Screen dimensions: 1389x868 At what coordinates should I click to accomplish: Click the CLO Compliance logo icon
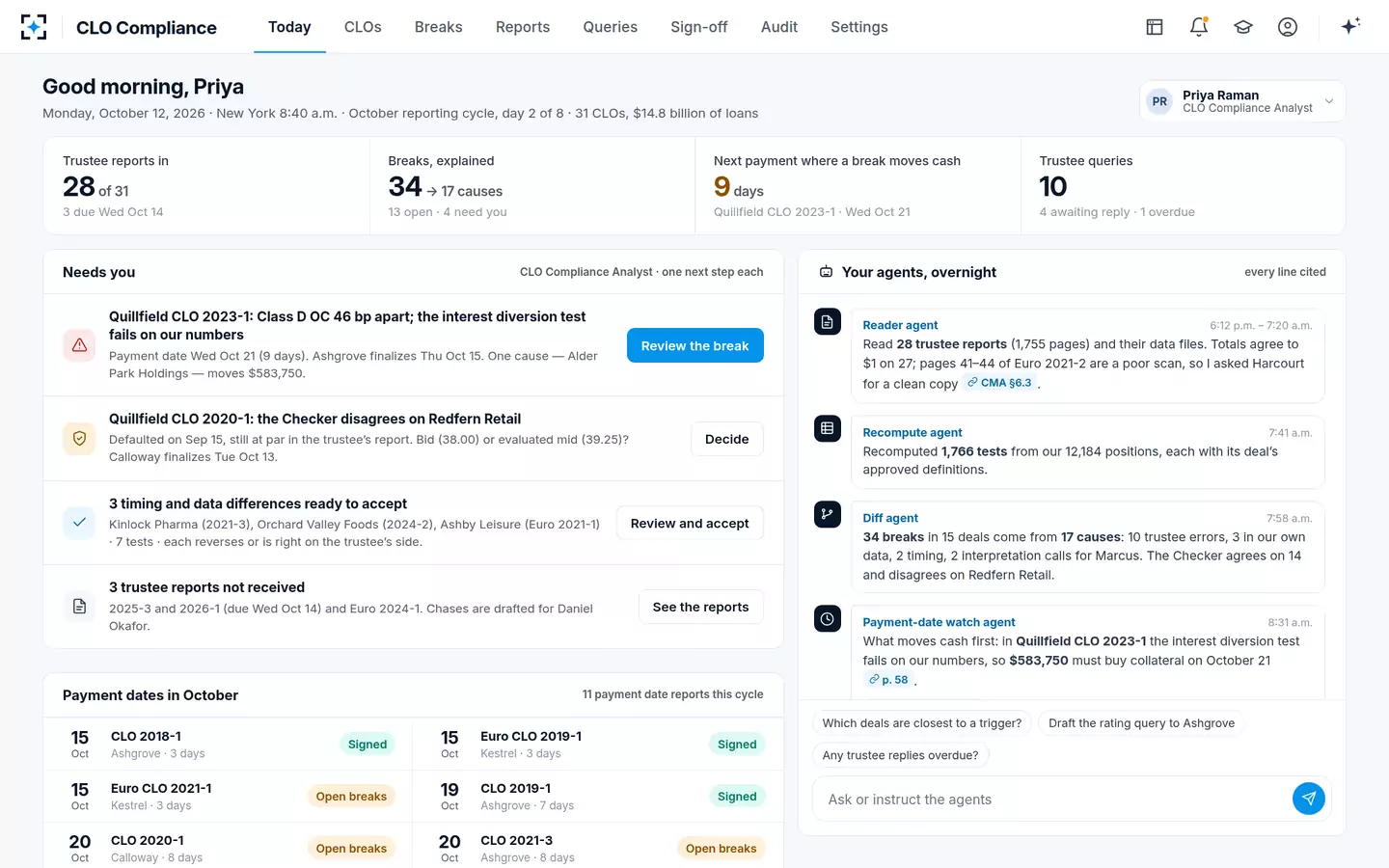pyautogui.click(x=34, y=27)
